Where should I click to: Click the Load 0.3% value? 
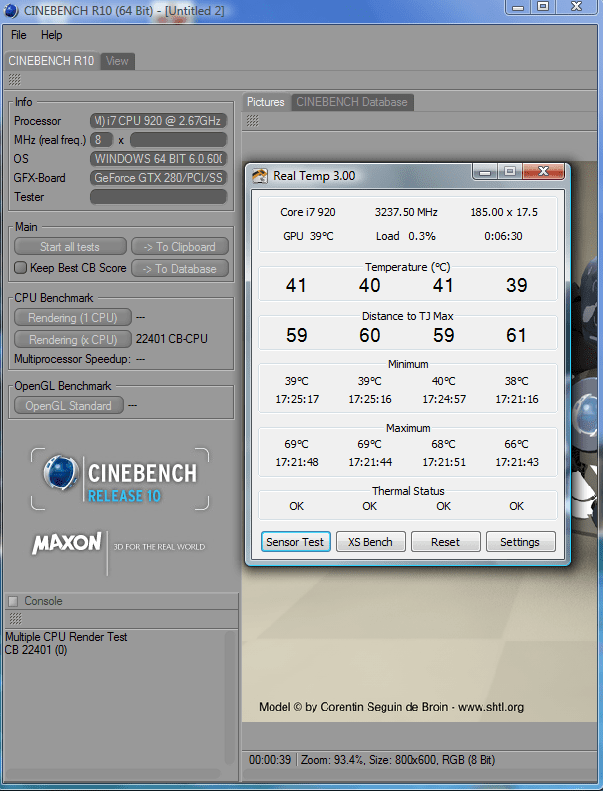[406, 236]
